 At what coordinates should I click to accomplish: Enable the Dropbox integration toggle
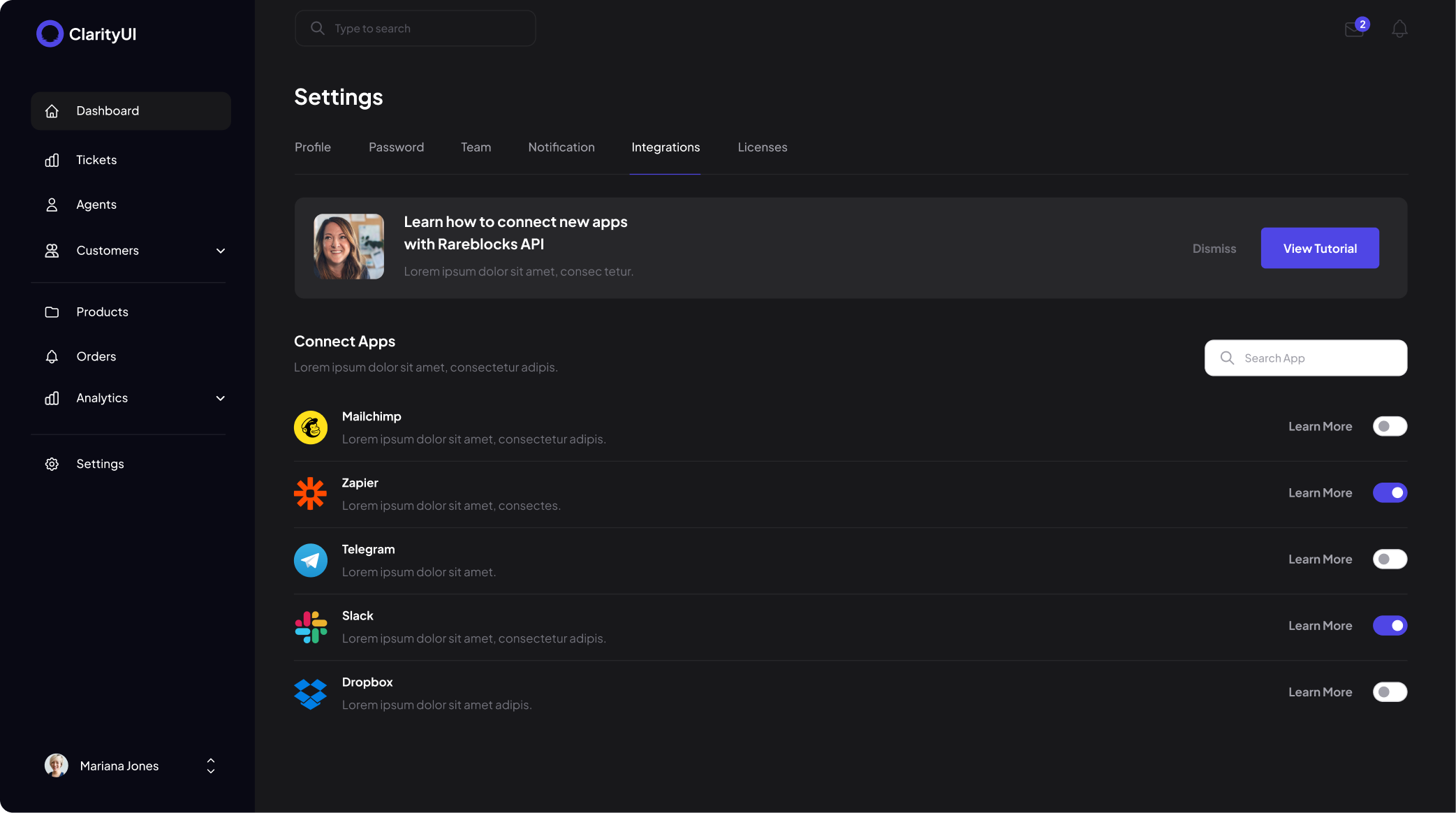(1390, 692)
